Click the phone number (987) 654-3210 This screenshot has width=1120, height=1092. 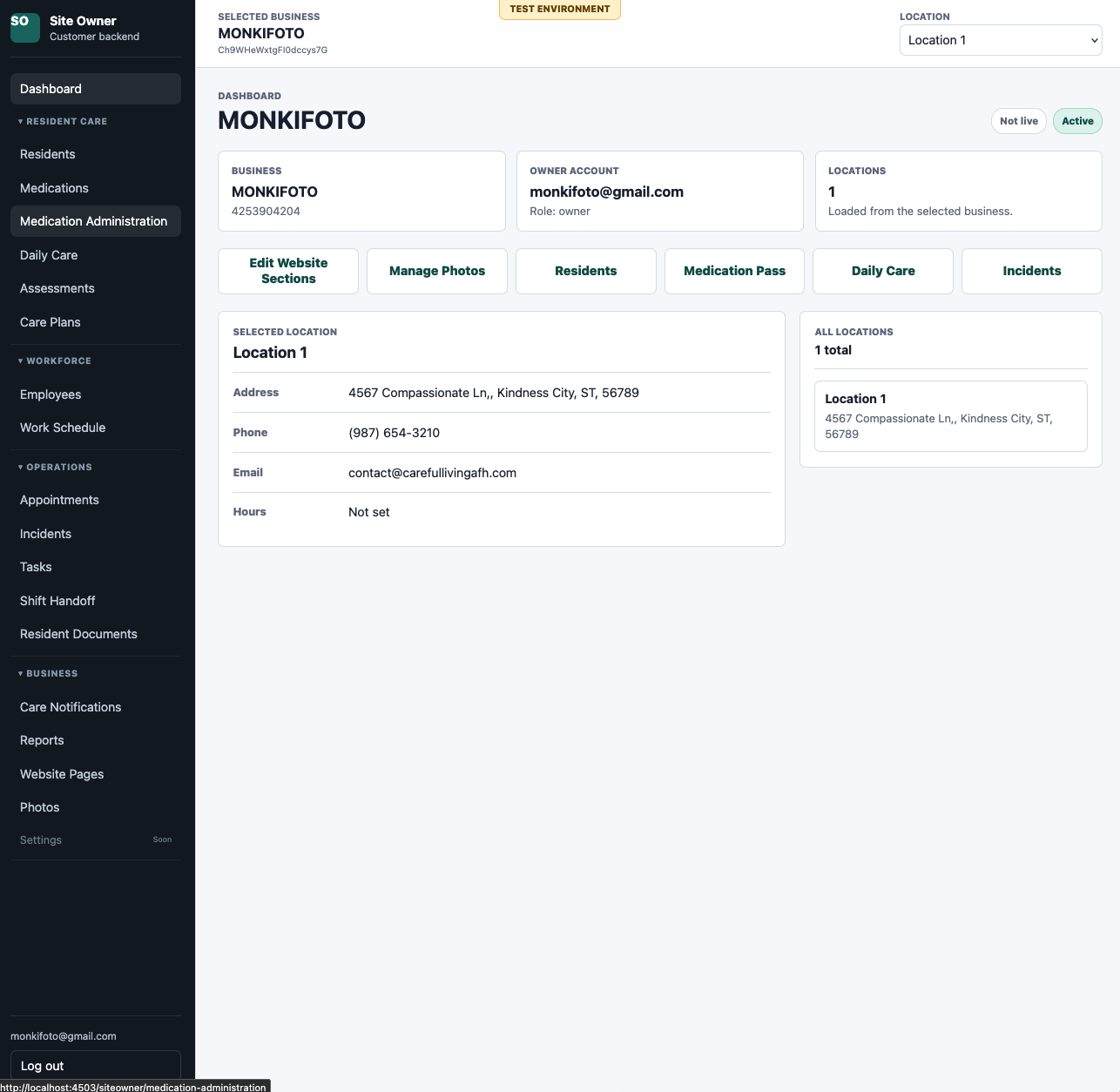[394, 433]
